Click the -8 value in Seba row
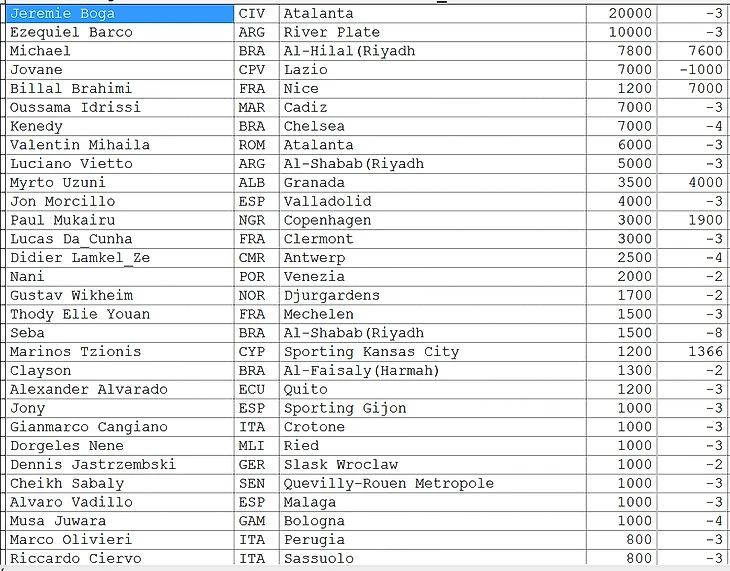Image resolution: width=730 pixels, height=571 pixels. (x=692, y=333)
